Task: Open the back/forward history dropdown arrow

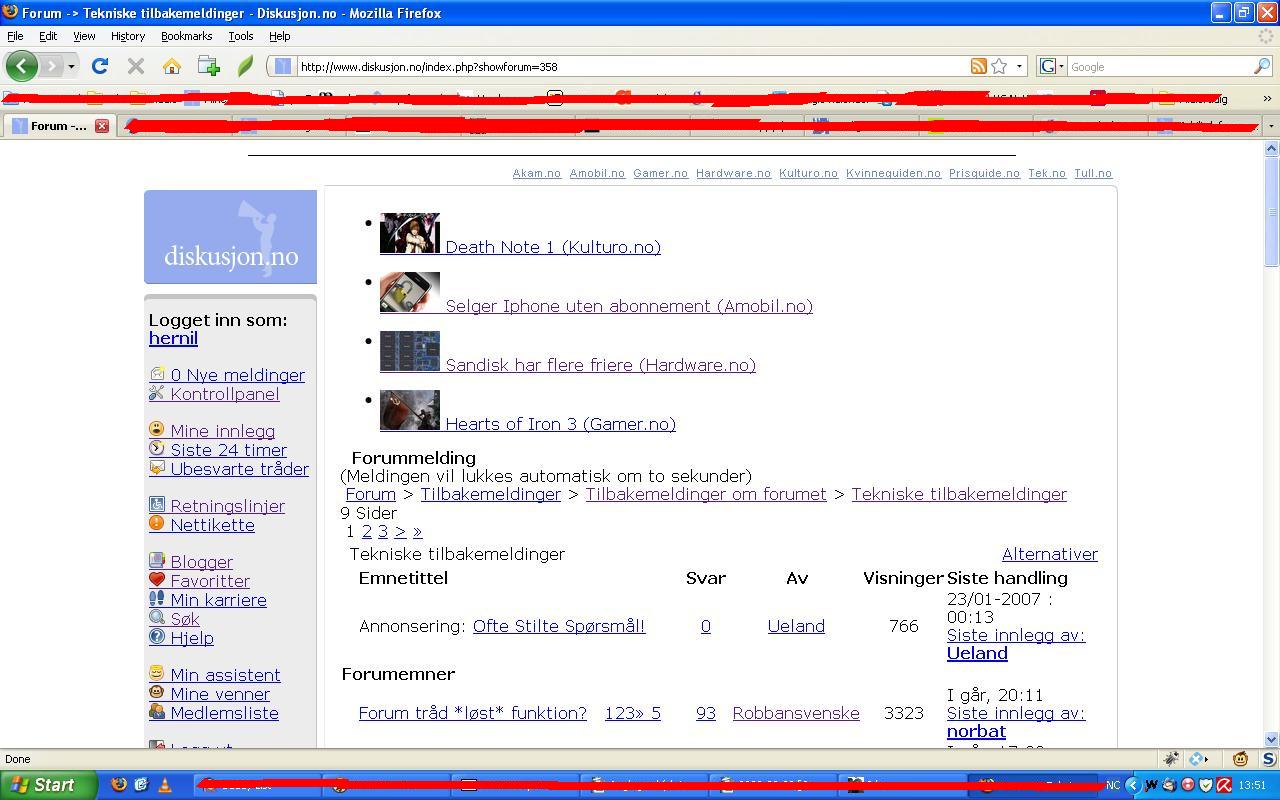Action: pos(71,66)
